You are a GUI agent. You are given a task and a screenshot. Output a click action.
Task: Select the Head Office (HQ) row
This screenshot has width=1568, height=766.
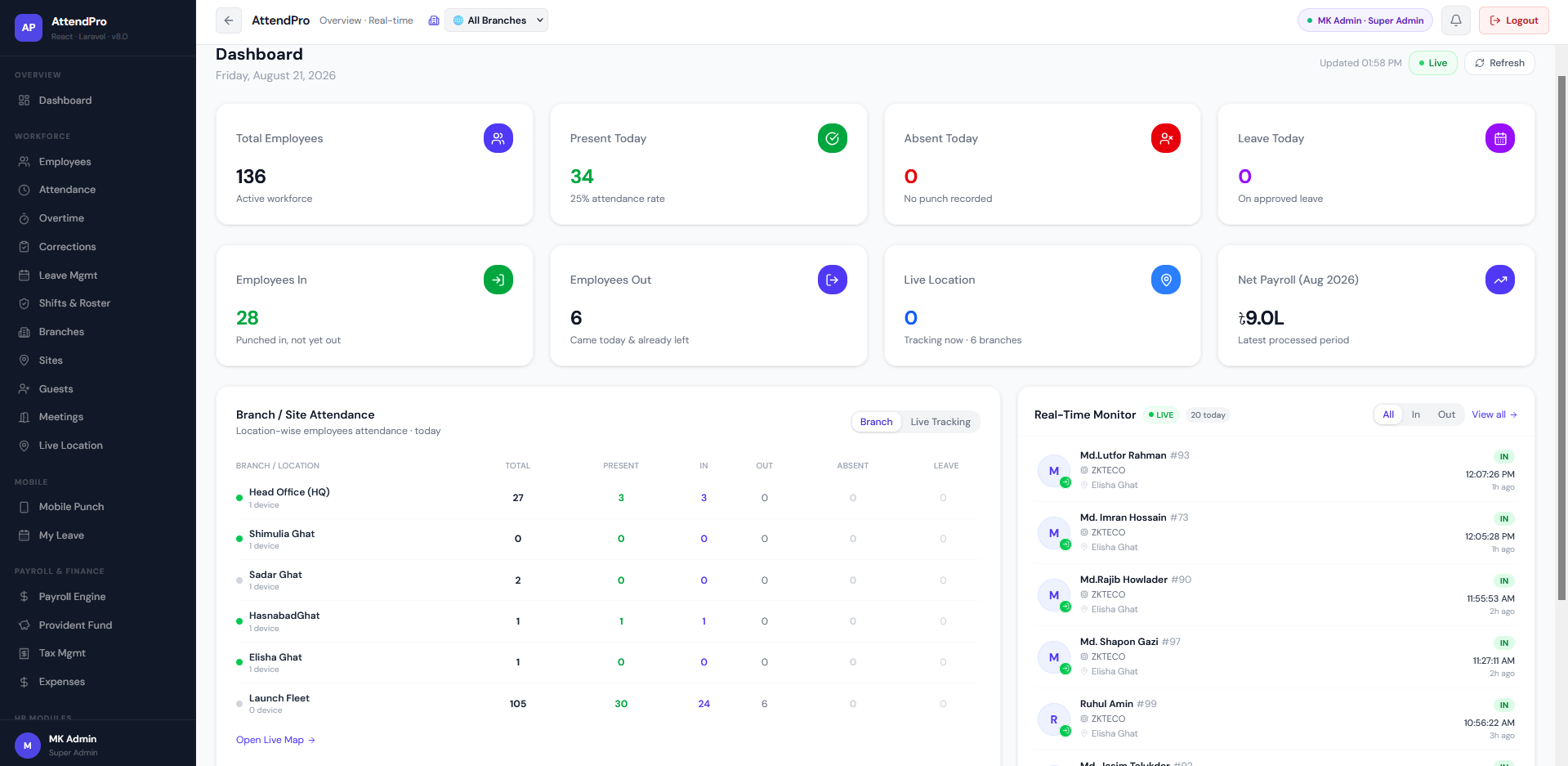pos(607,498)
